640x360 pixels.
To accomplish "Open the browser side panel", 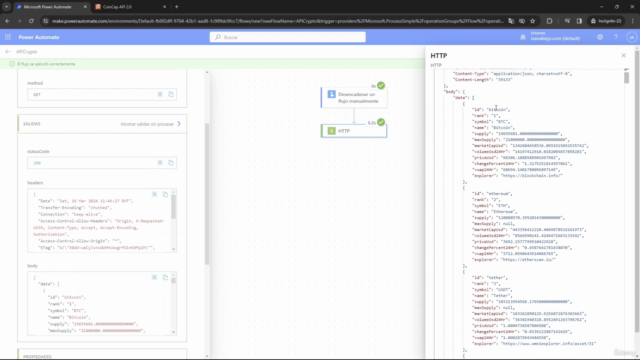I will (x=579, y=21).
